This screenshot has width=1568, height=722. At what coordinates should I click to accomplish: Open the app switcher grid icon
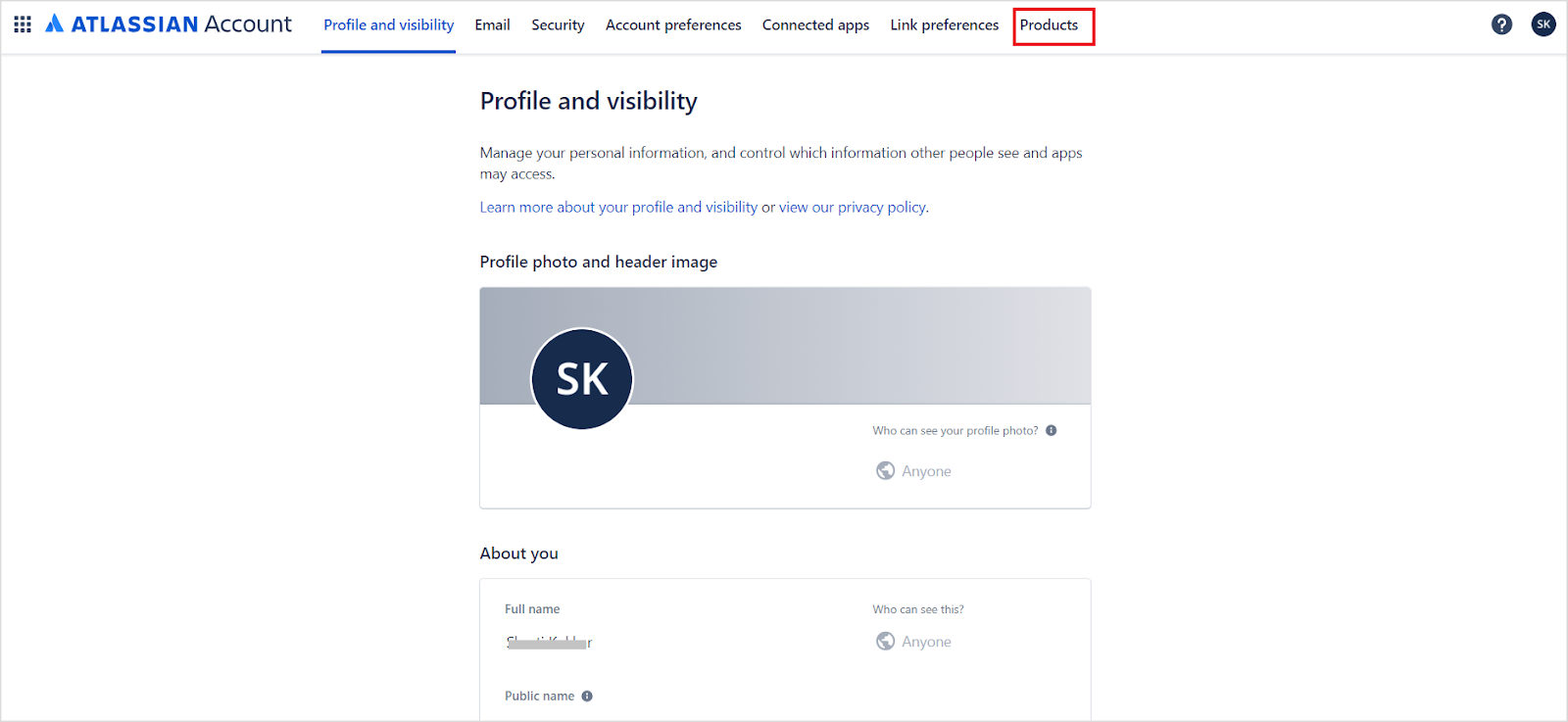pos(23,24)
